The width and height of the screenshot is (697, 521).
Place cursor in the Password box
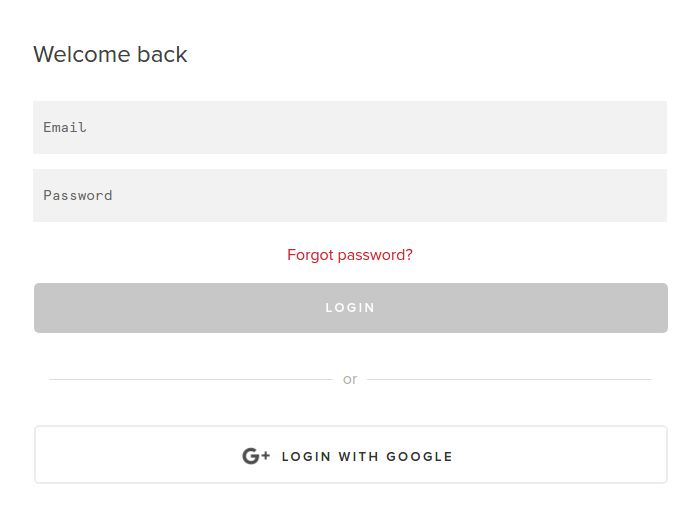click(x=350, y=195)
